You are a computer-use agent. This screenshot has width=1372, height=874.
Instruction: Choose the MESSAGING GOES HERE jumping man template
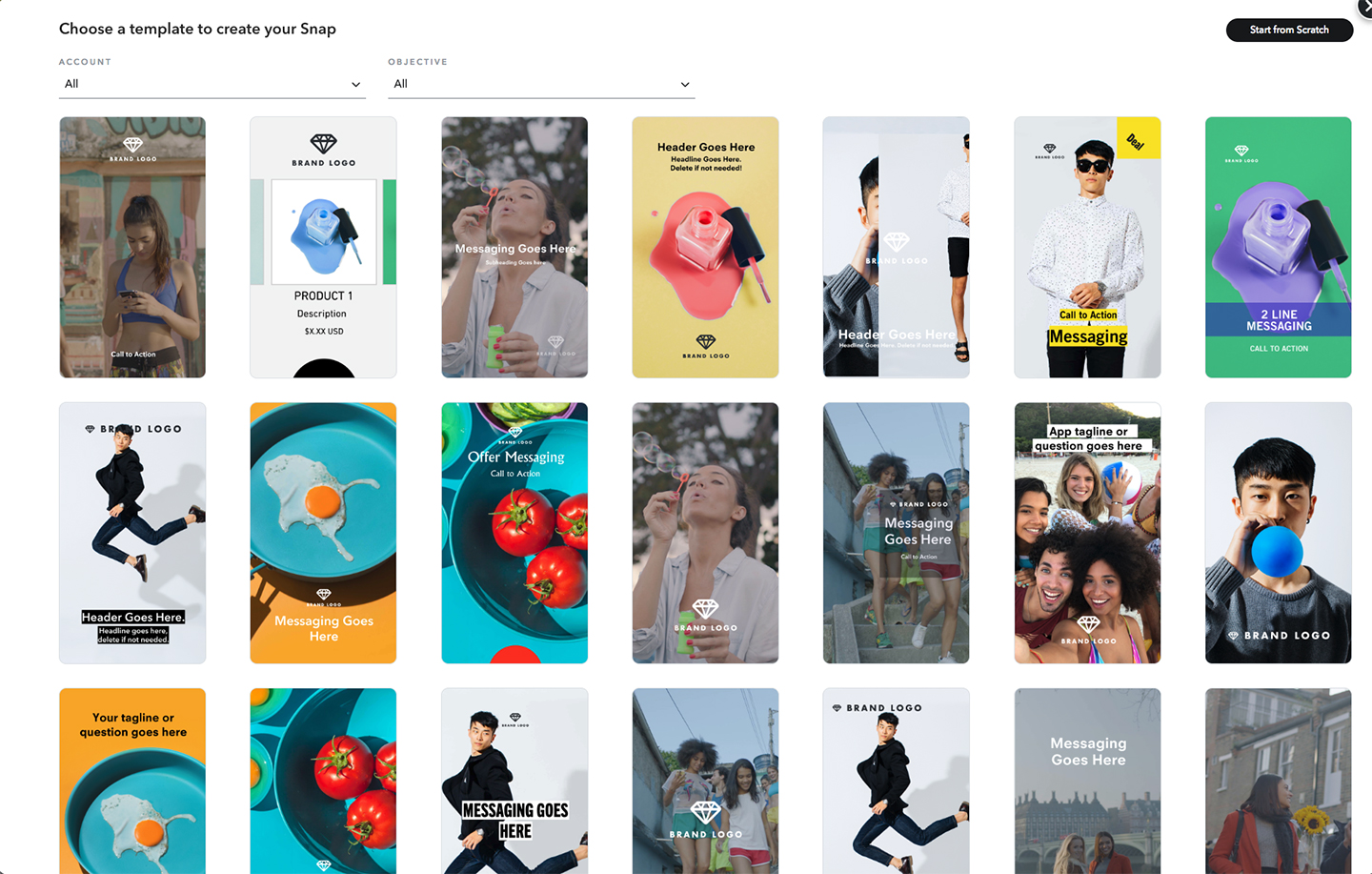[x=514, y=781]
